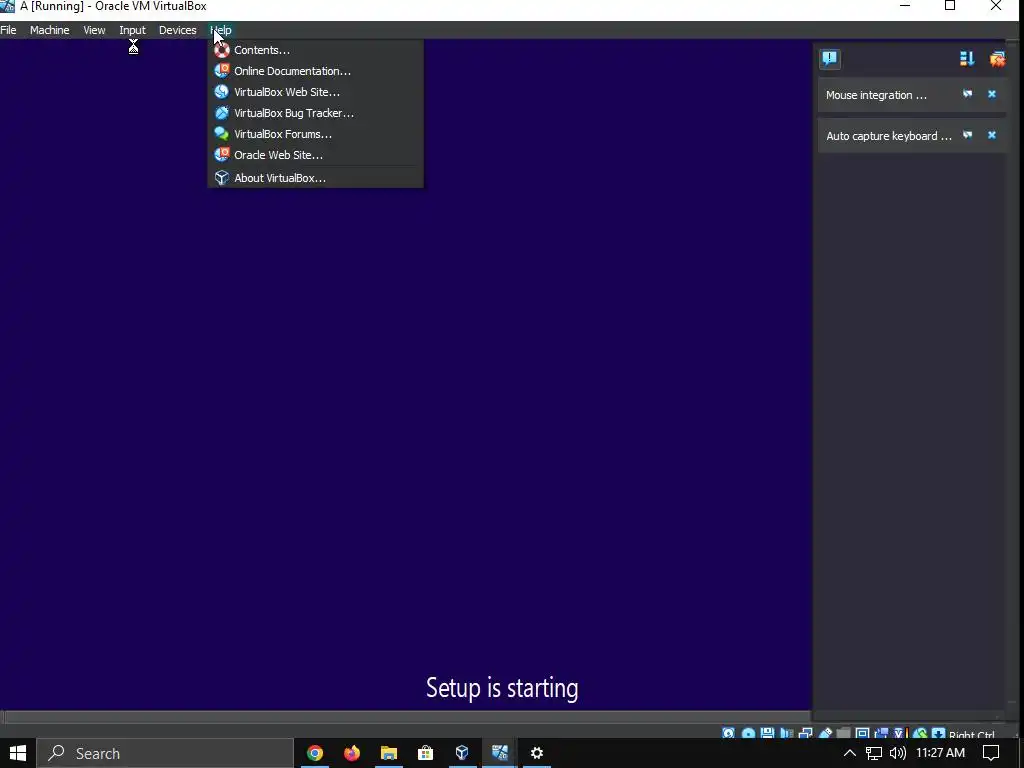
Task: Click the USB devices status icon
Action: click(x=825, y=733)
